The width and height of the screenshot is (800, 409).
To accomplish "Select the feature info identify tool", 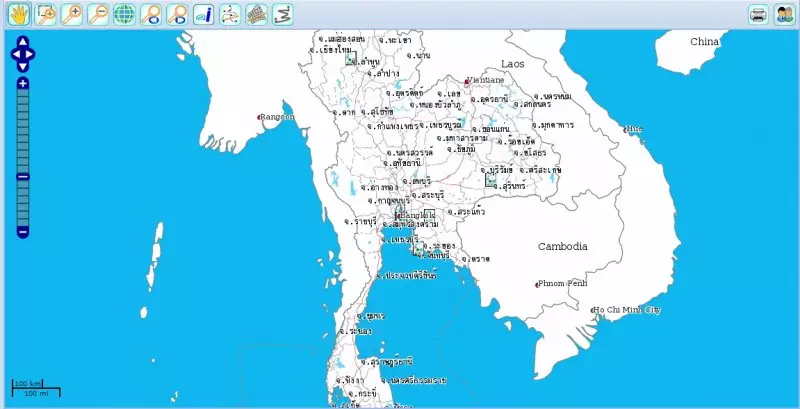I will point(203,14).
